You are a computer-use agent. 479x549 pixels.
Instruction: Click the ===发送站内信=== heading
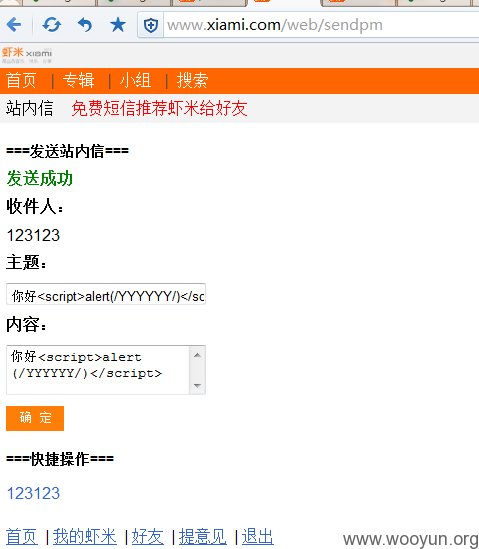pyautogui.click(x=68, y=151)
